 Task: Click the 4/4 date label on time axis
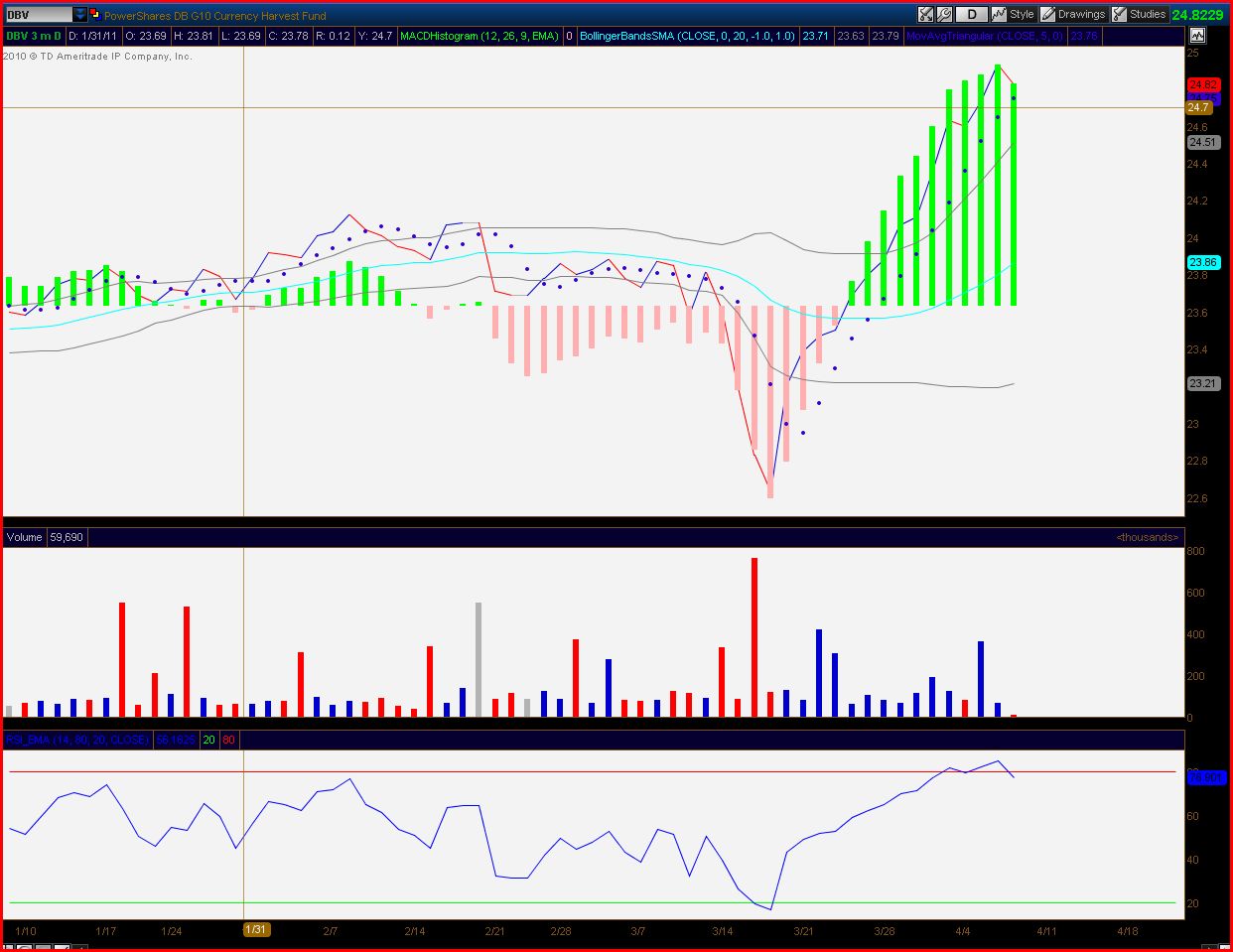tap(963, 931)
